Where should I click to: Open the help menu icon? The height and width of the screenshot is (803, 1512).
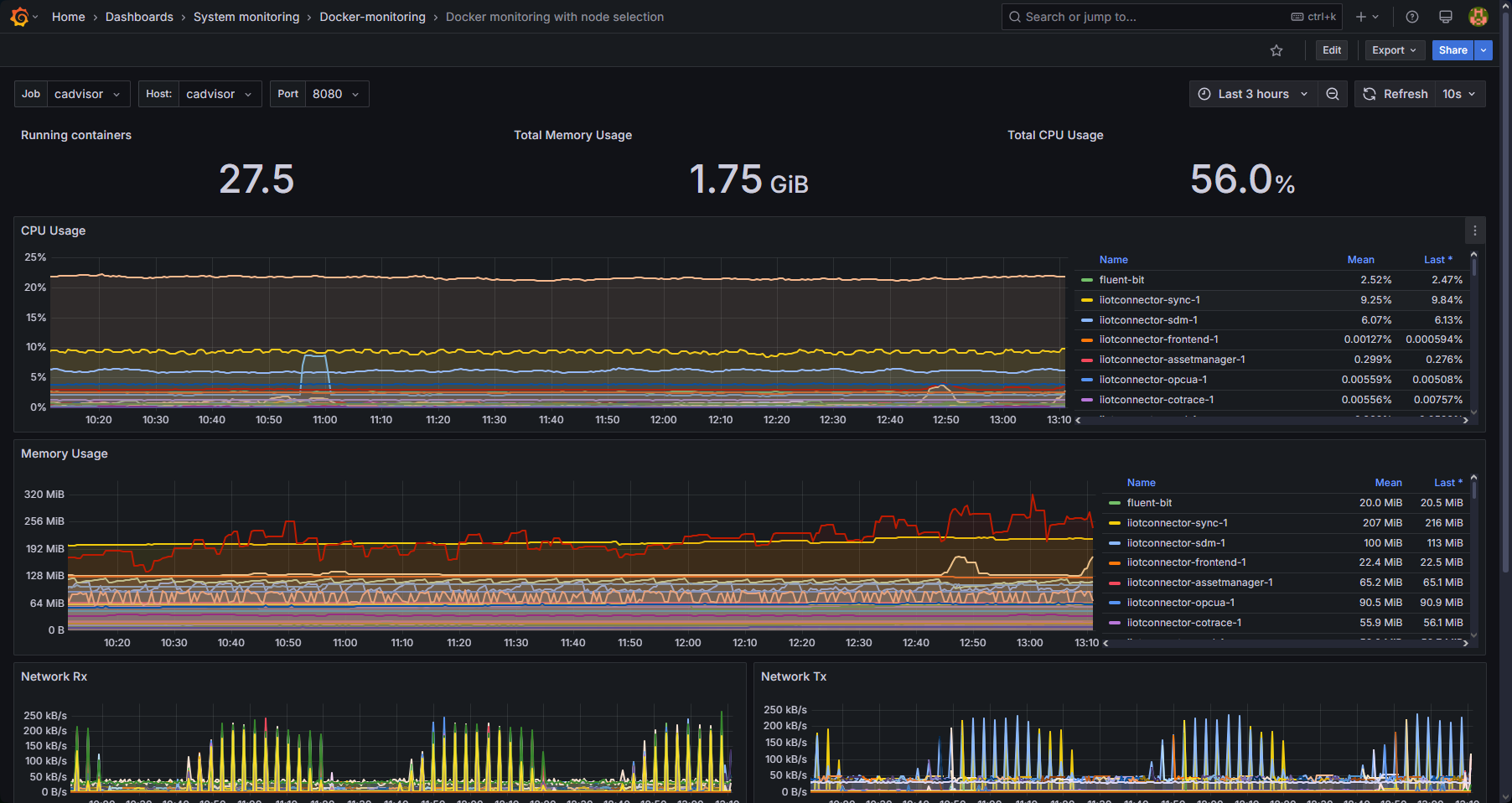pyautogui.click(x=1411, y=16)
